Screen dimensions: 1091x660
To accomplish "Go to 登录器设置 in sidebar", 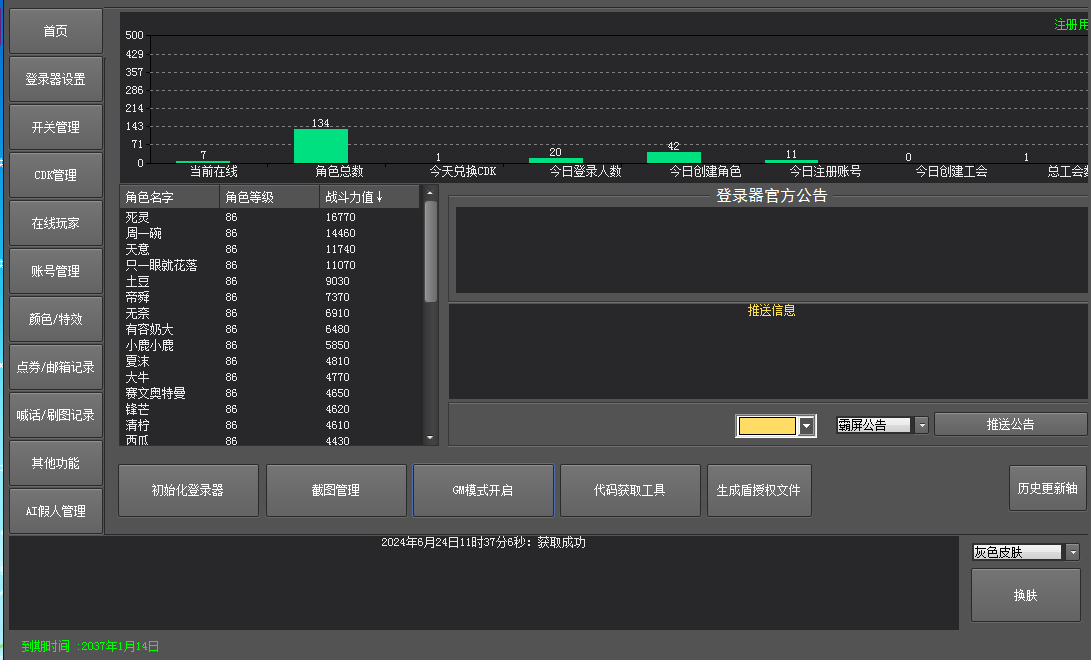I will point(56,80).
